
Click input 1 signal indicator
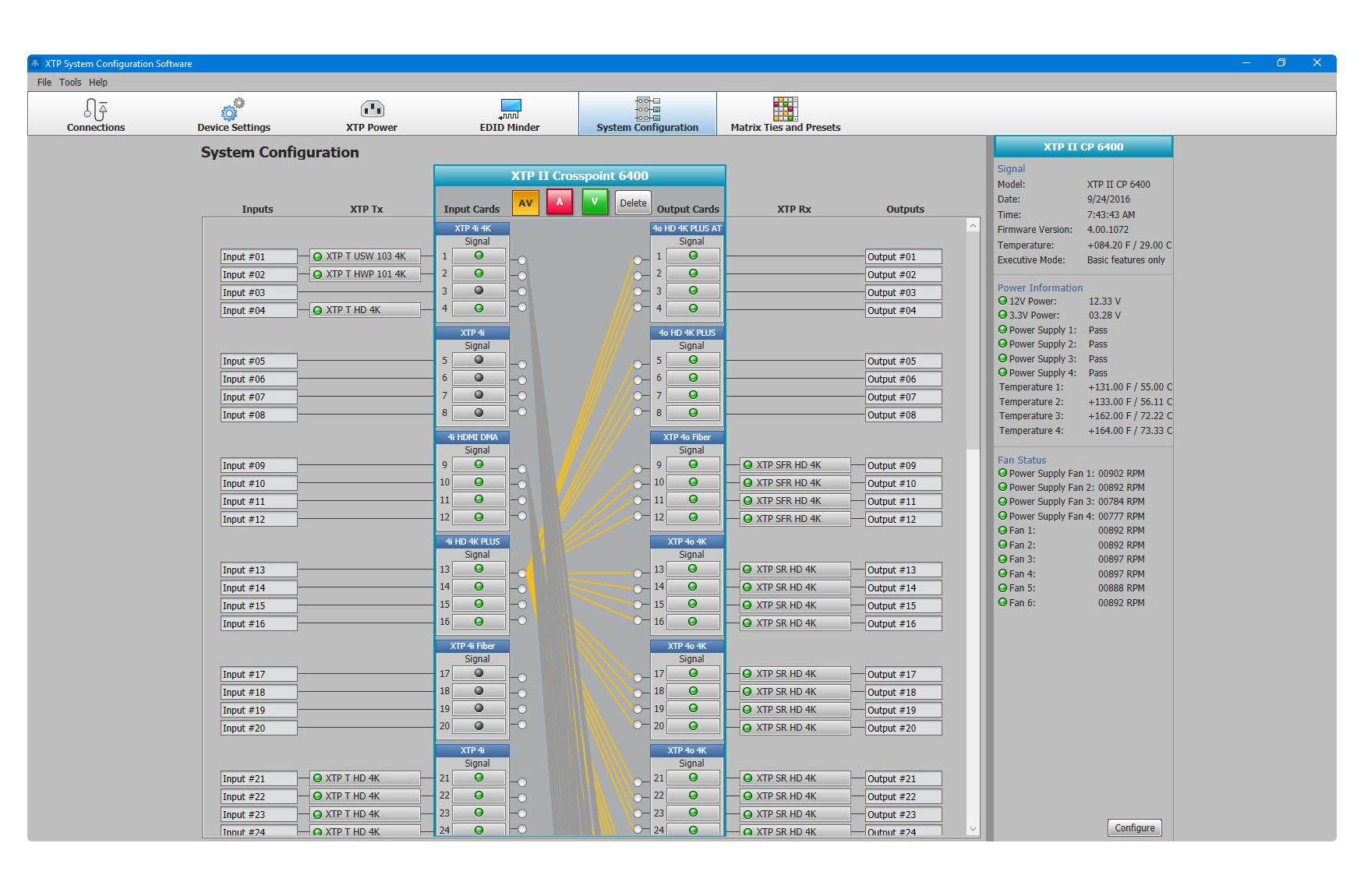[x=479, y=256]
